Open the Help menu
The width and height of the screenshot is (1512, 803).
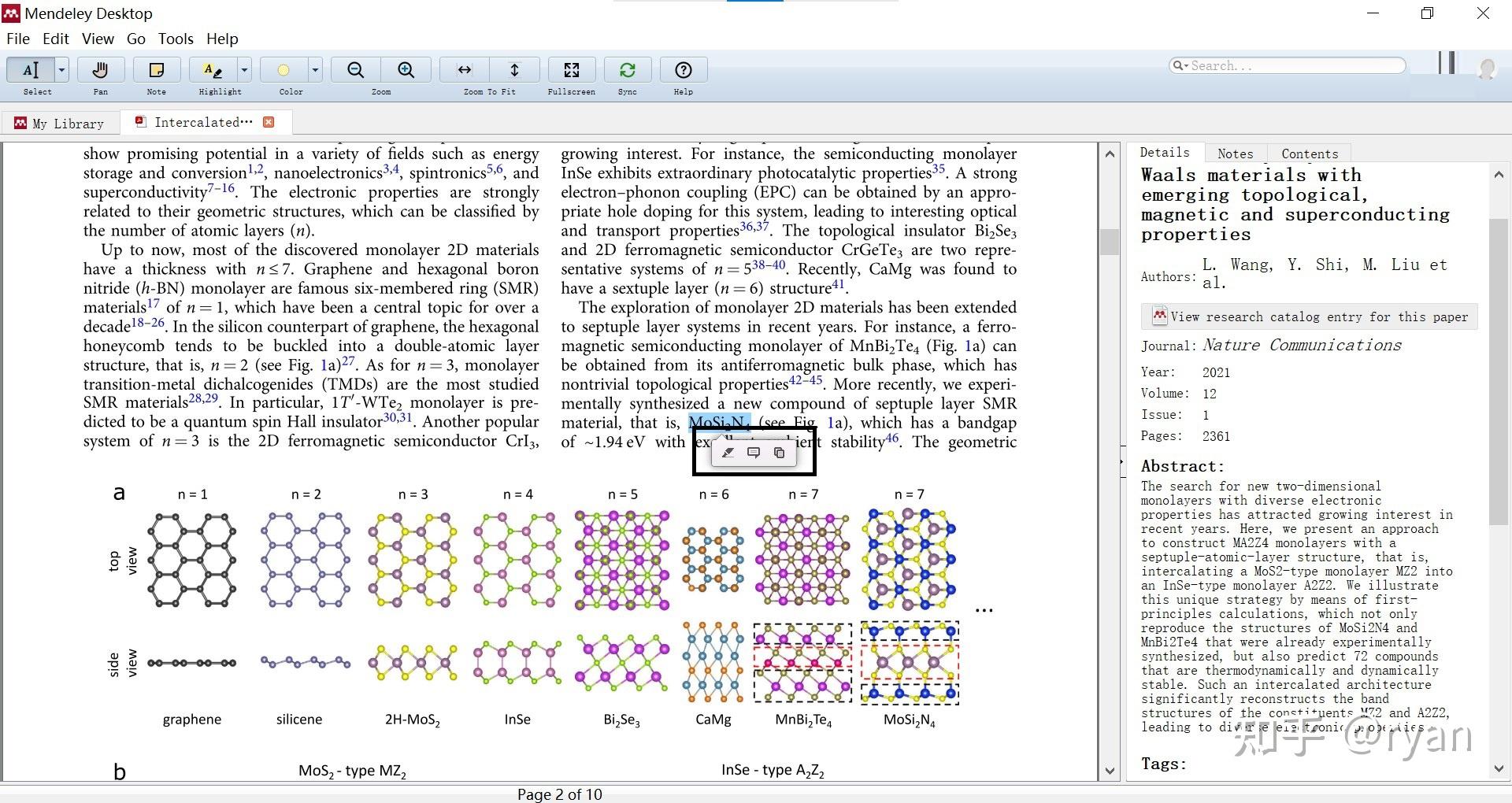222,39
